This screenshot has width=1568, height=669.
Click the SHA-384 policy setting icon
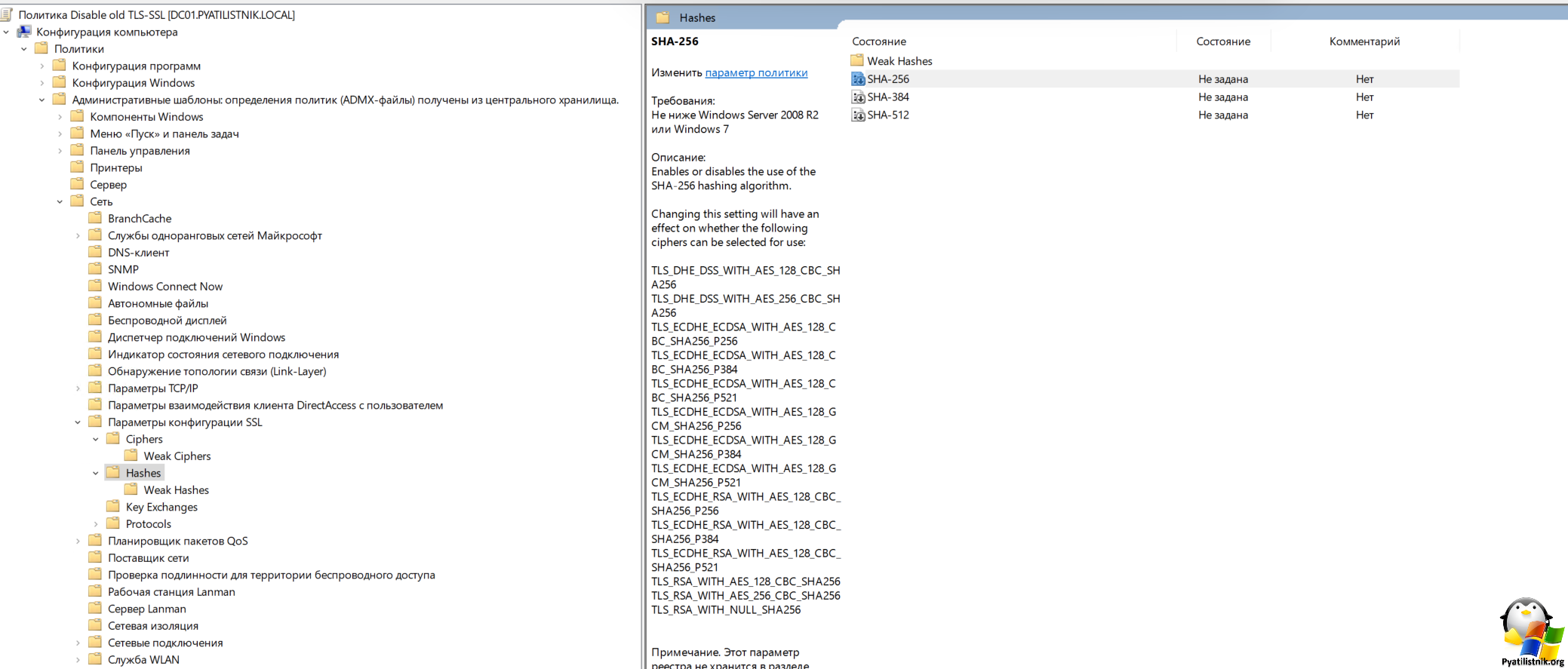pos(858,97)
